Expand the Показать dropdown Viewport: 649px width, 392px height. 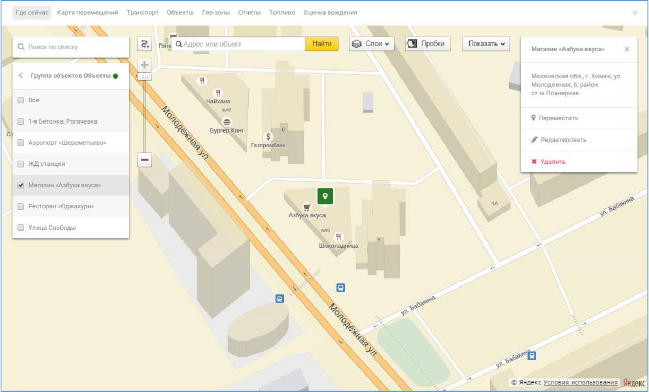[486, 43]
